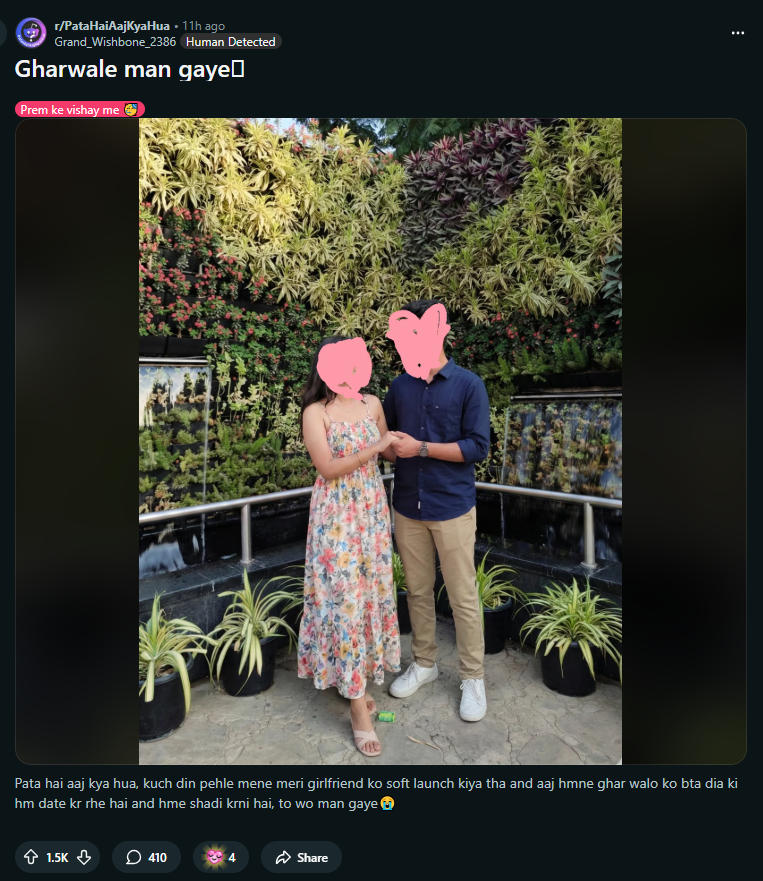Open the post title Gharwale man gaye
Viewport: 763px width, 881px height.
click(129, 70)
